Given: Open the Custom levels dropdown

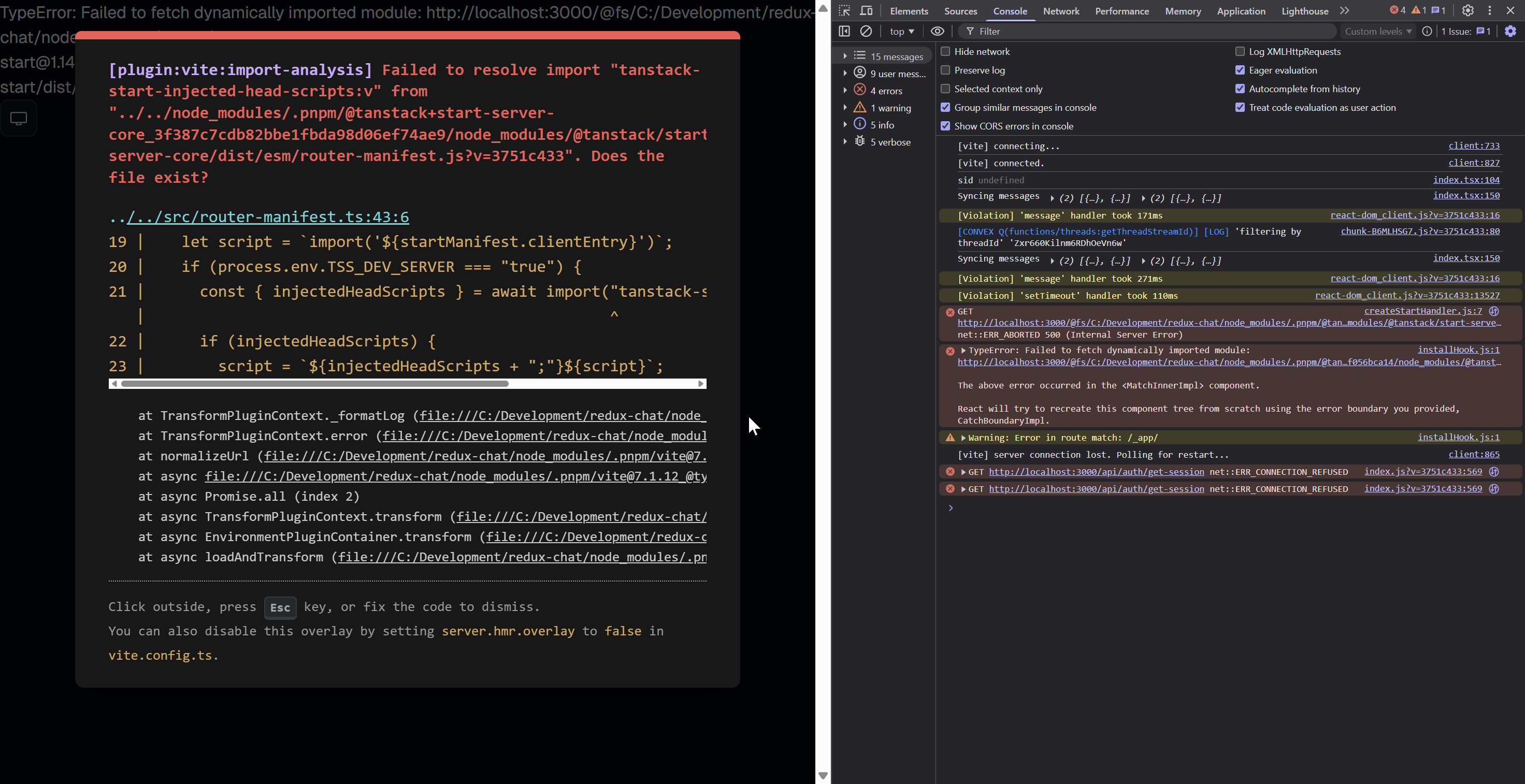Looking at the screenshot, I should (1377, 32).
